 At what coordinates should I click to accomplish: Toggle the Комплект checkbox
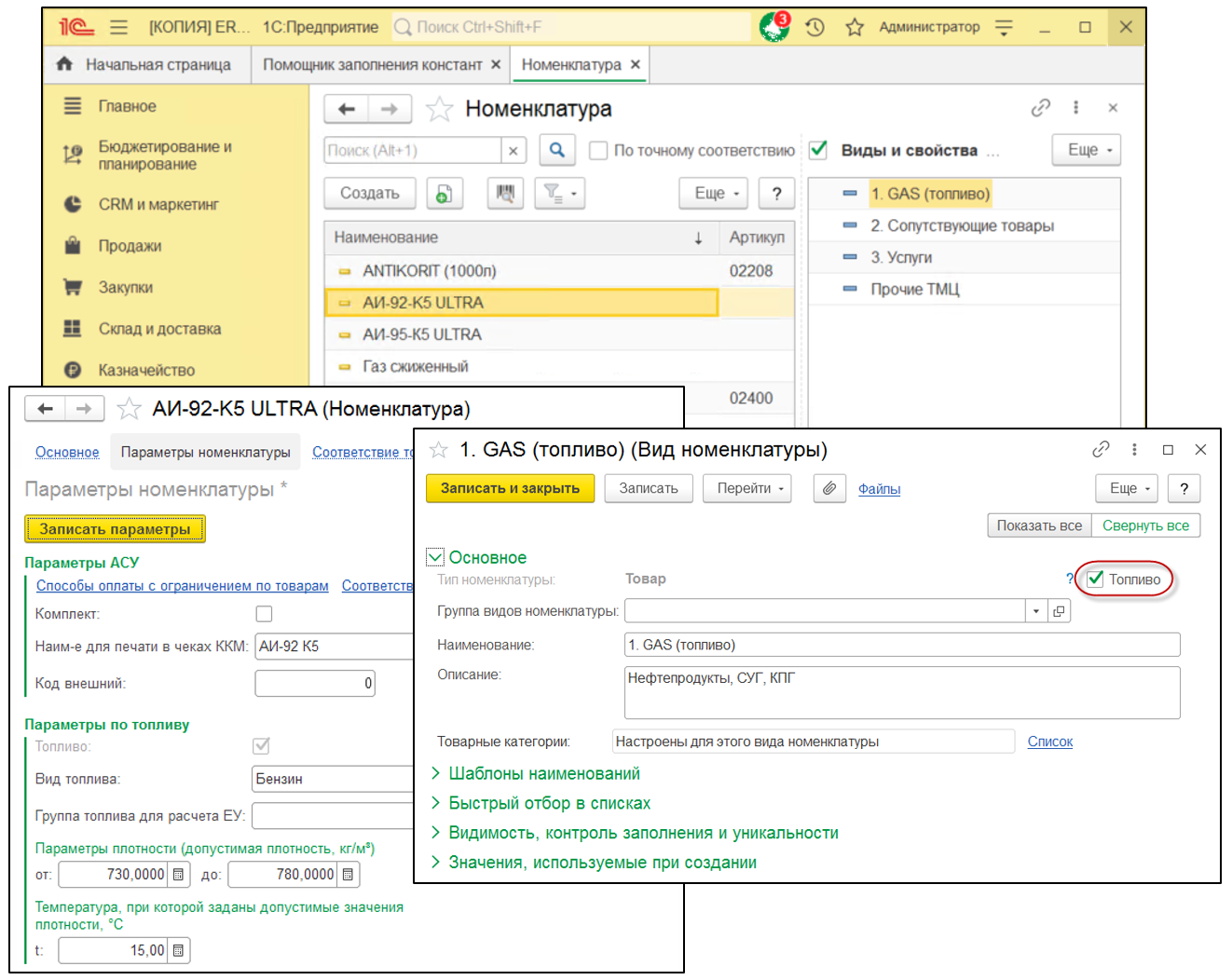point(264,614)
